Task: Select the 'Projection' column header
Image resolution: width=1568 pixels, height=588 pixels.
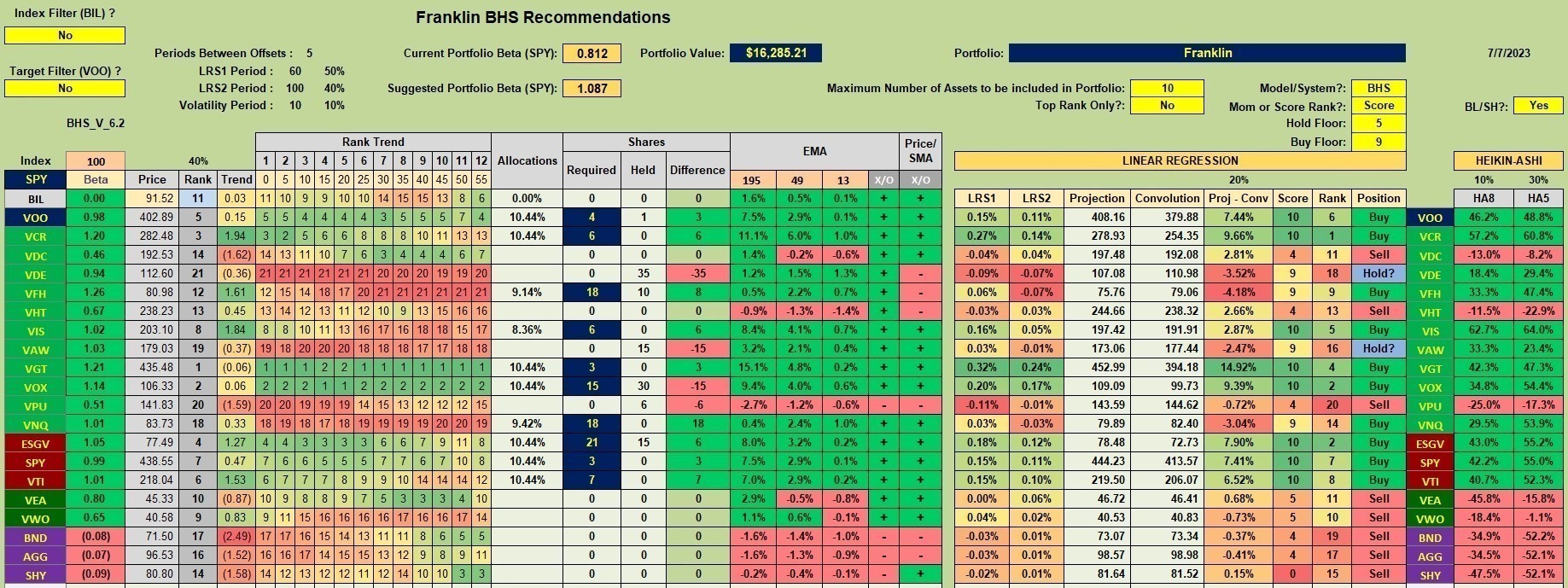Action: click(1097, 198)
